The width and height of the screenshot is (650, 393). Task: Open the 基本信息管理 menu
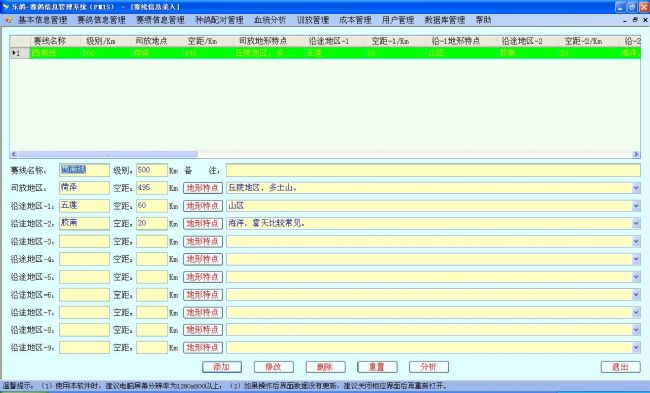point(42,20)
